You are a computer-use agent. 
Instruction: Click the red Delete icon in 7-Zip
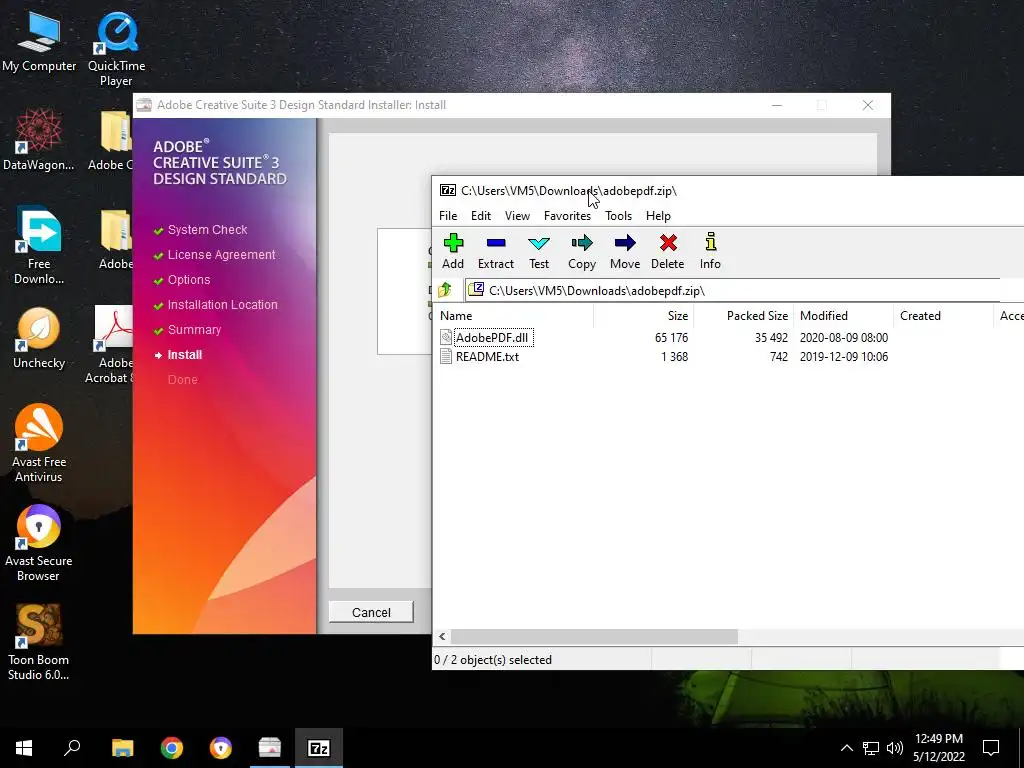667,251
